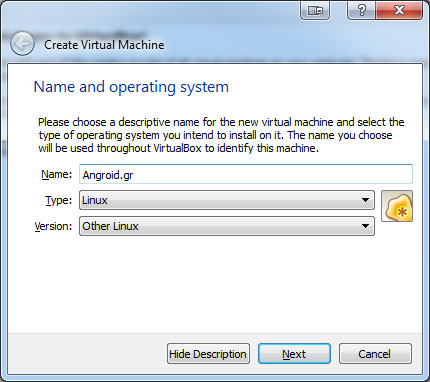Click the Type: label
Screen dimensions: 430x382
[59, 200]
